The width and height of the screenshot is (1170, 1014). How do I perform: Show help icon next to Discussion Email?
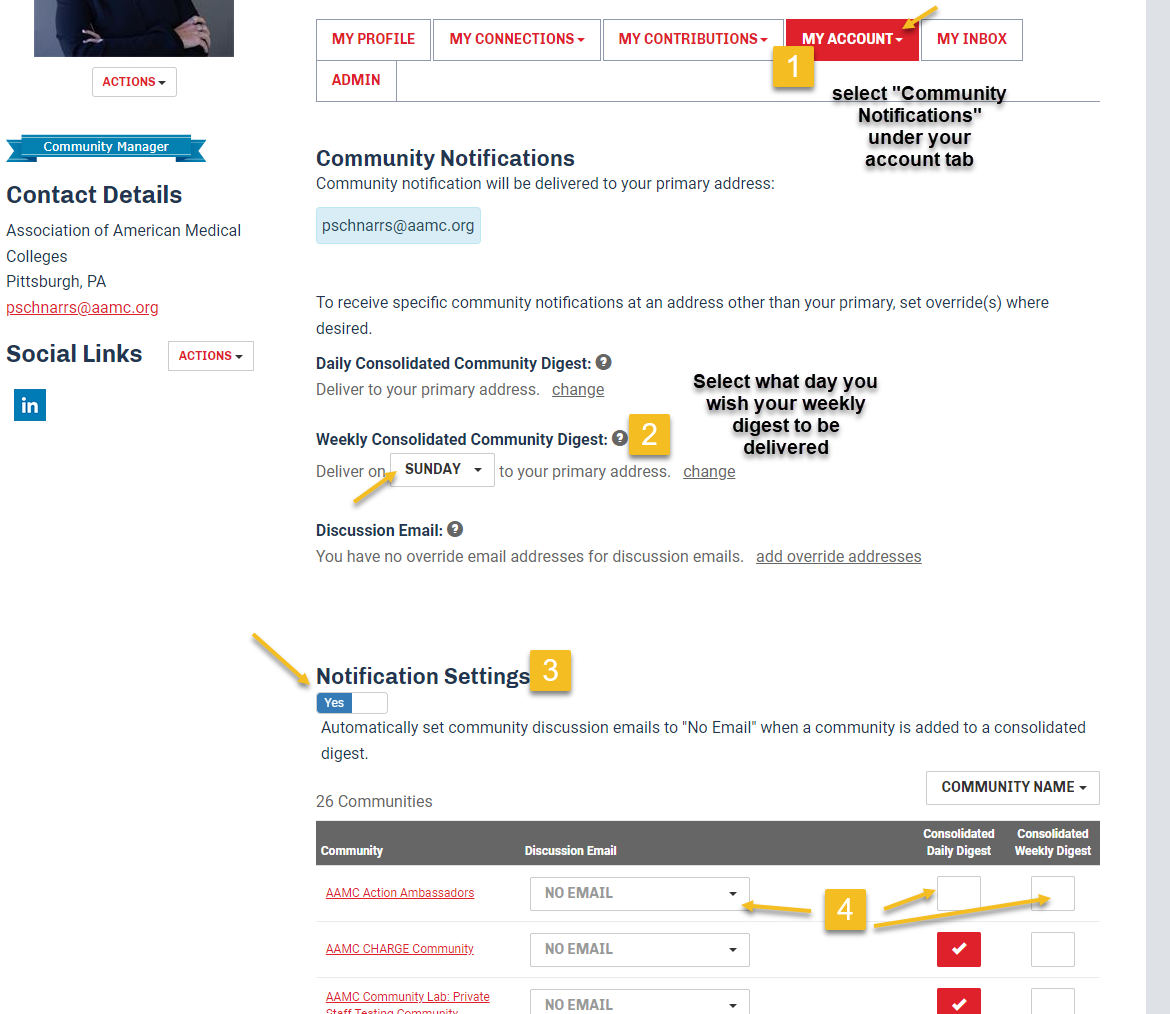[455, 529]
